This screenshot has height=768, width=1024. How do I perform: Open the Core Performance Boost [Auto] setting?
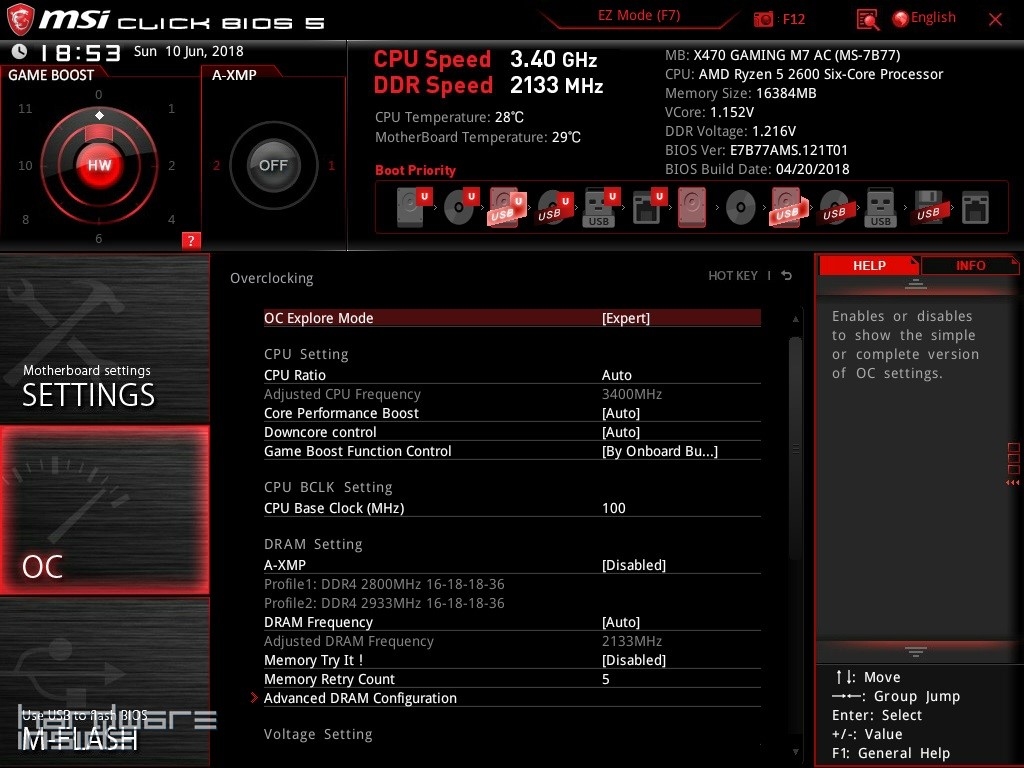click(512, 413)
